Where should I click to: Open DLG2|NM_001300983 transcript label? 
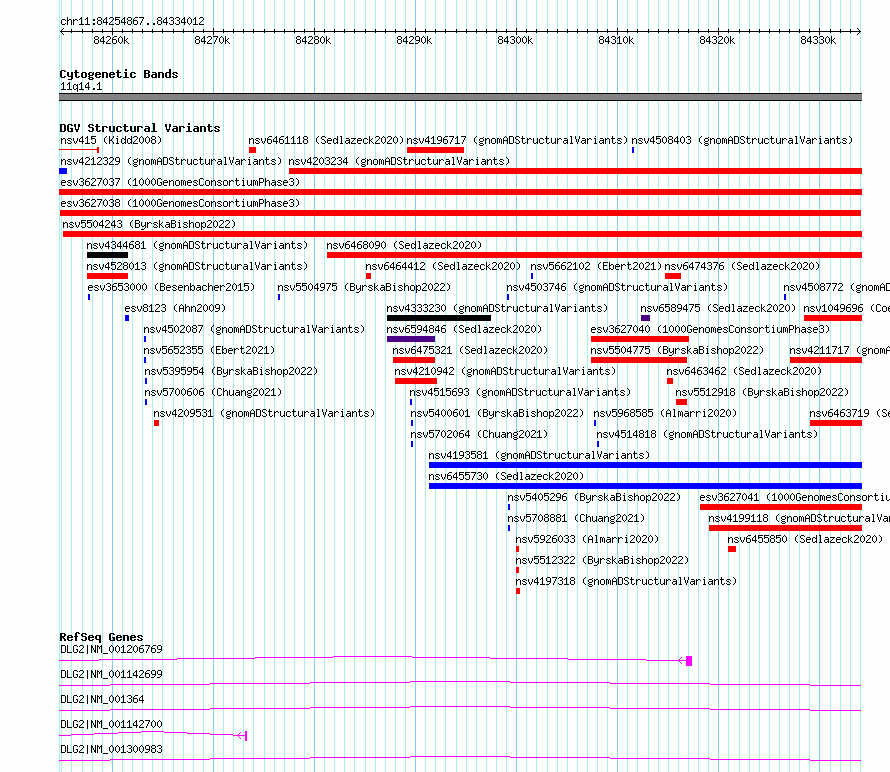111,749
